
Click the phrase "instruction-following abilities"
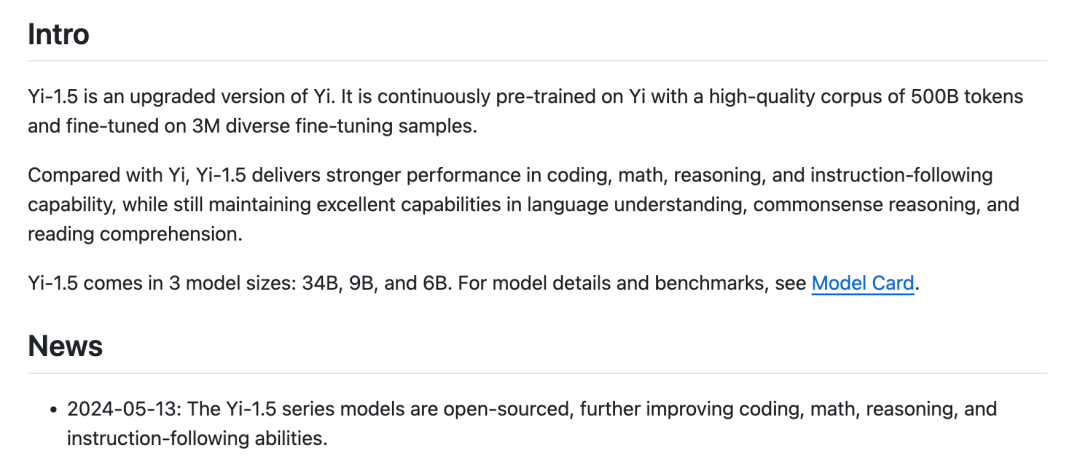click(x=195, y=438)
